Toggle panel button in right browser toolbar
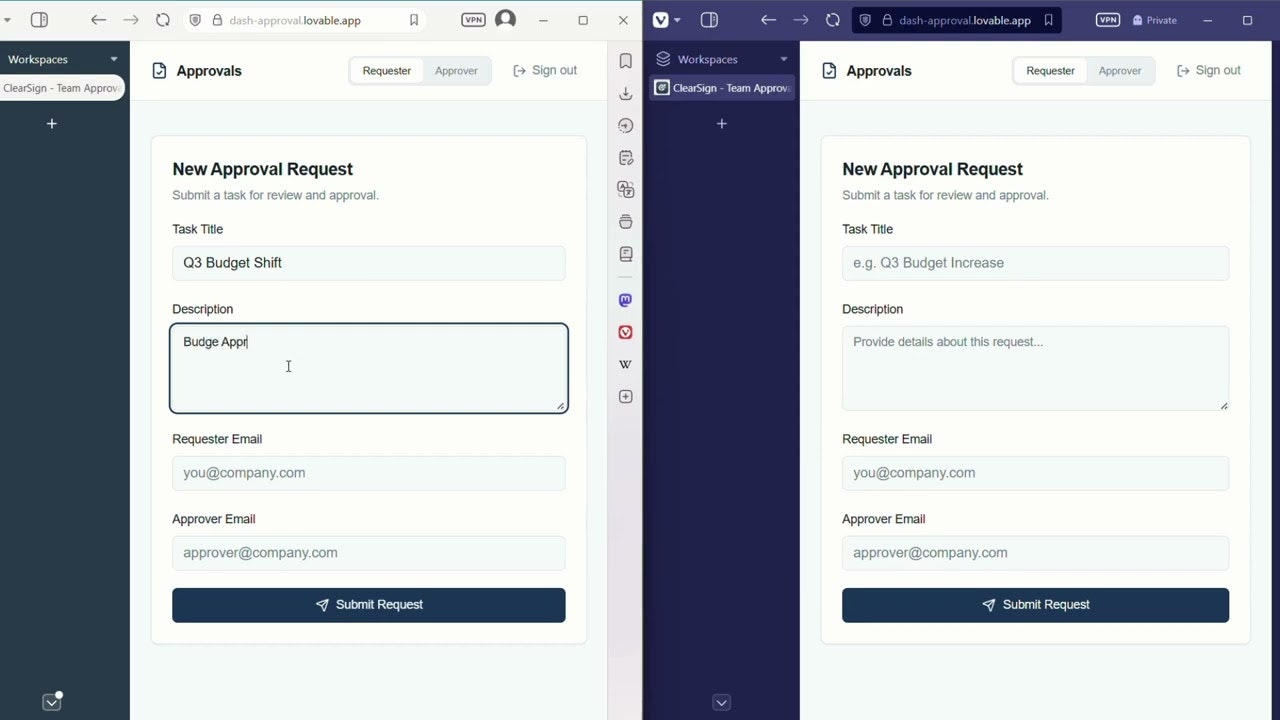1280x720 pixels. 709,20
